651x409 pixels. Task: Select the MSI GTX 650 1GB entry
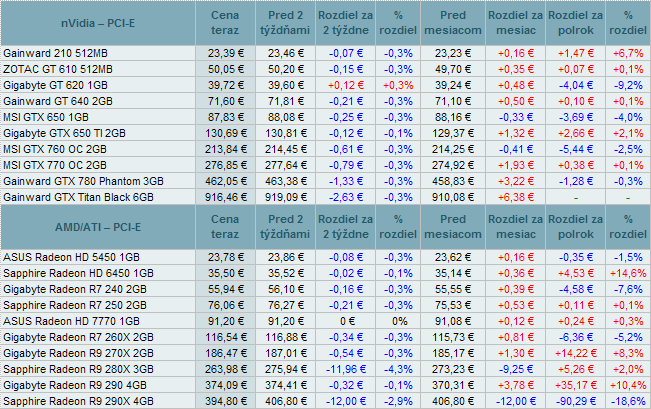pyautogui.click(x=46, y=118)
